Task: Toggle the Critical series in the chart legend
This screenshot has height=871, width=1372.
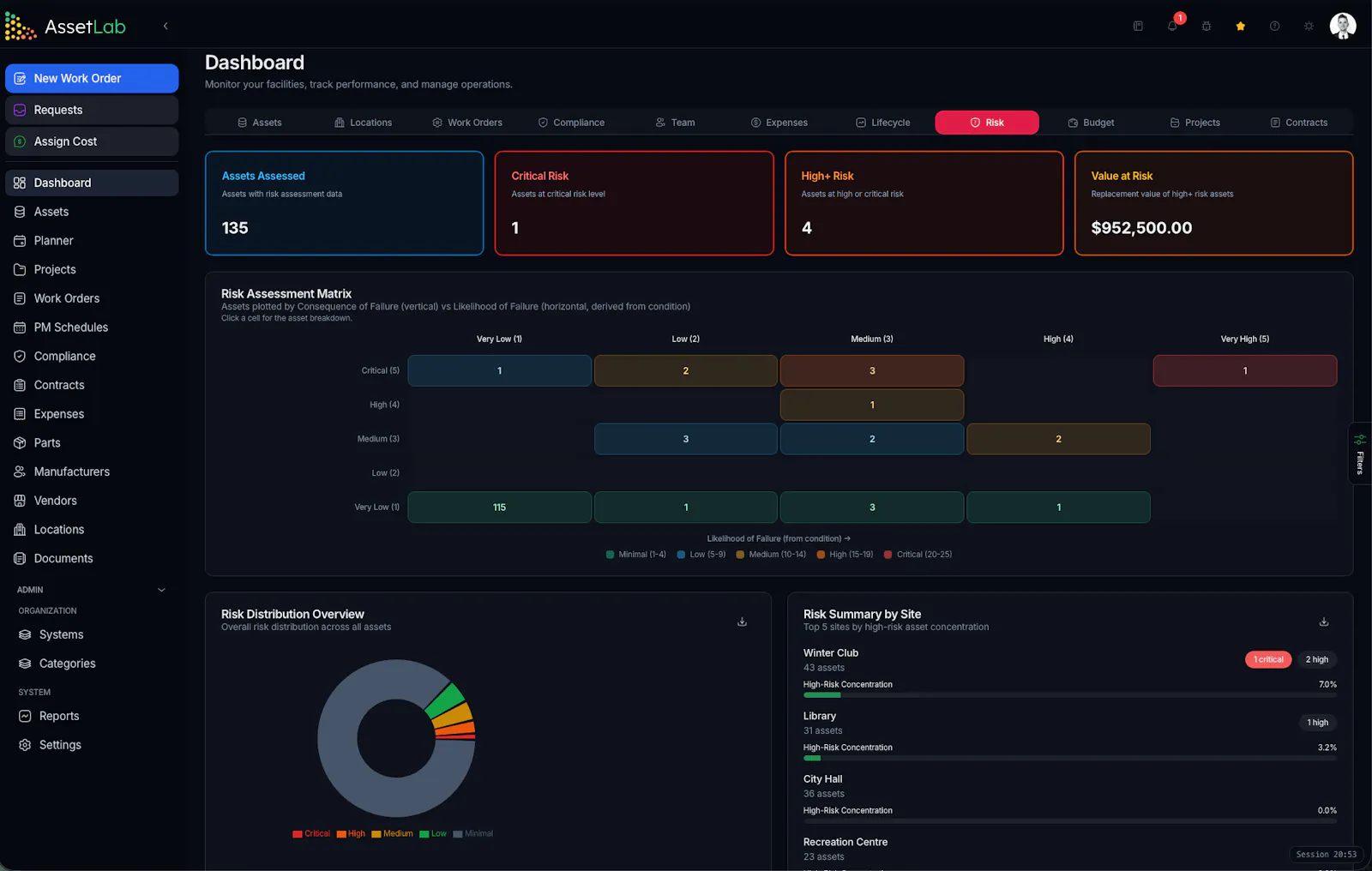Action: coord(311,833)
